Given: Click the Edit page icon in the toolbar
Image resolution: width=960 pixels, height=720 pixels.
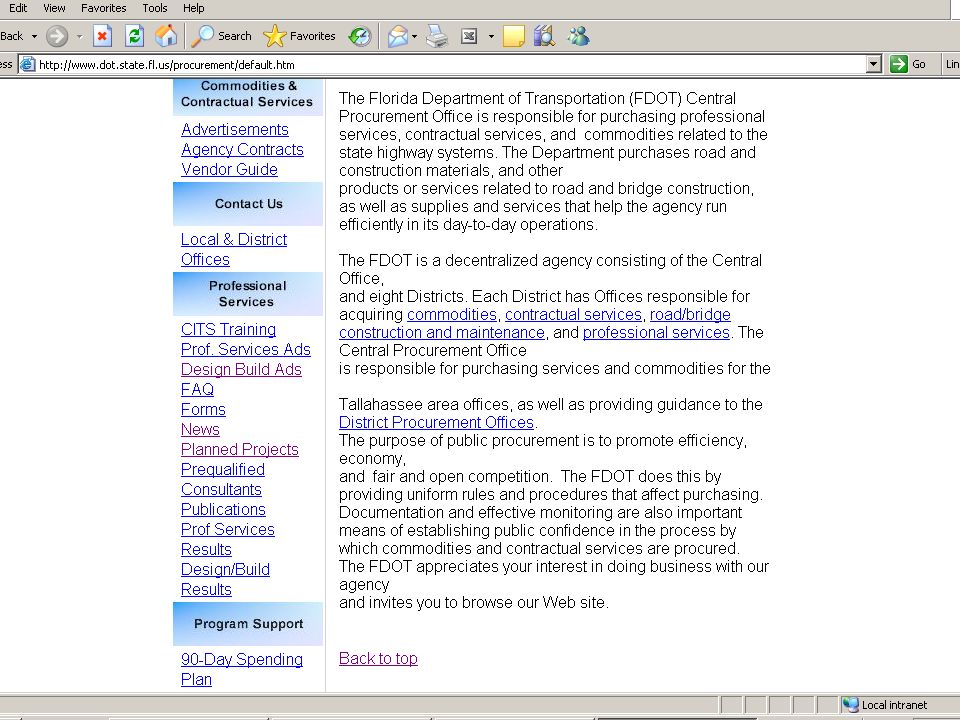Looking at the screenshot, I should click(469, 36).
